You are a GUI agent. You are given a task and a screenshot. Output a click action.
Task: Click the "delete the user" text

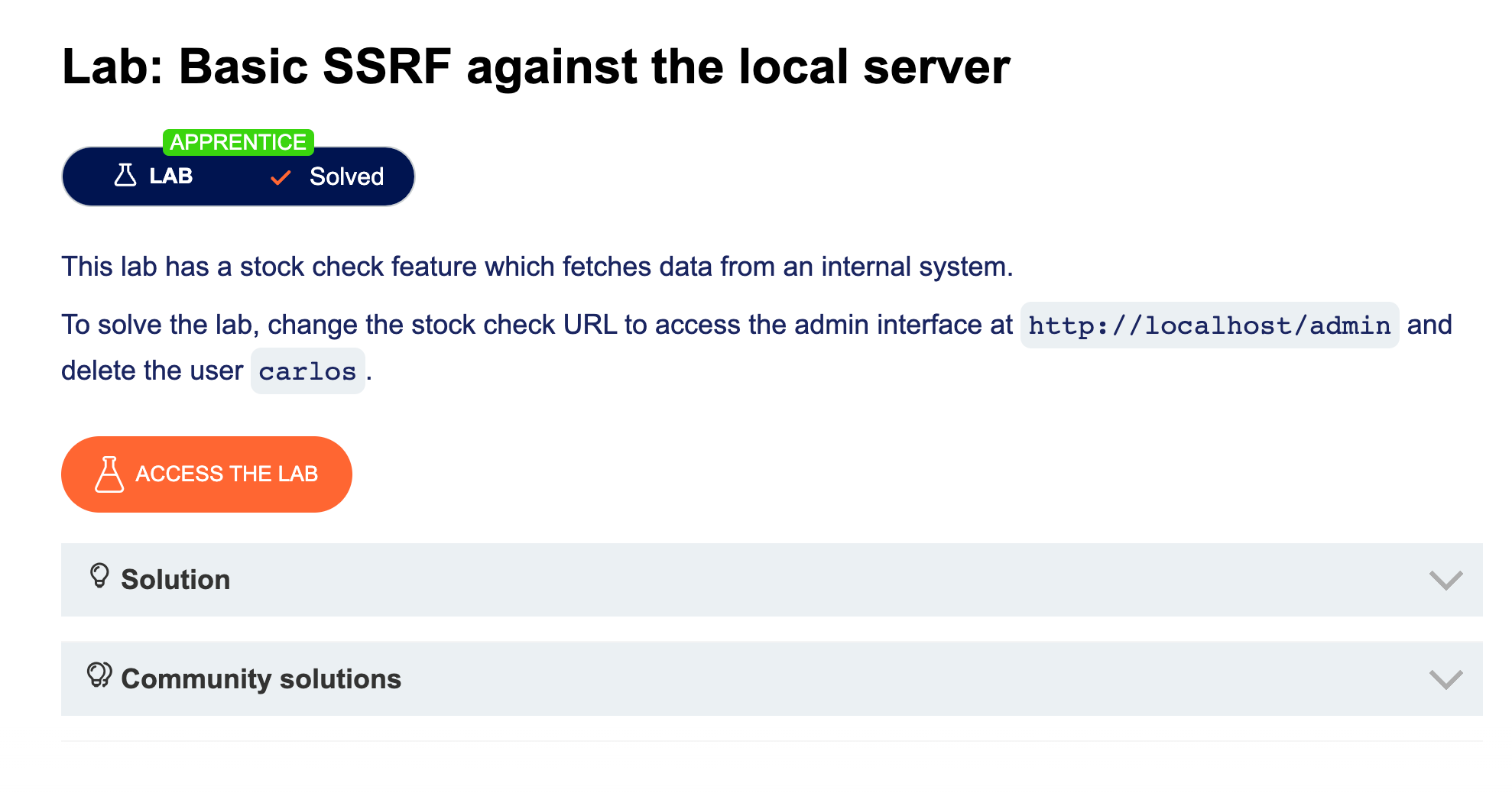(151, 371)
